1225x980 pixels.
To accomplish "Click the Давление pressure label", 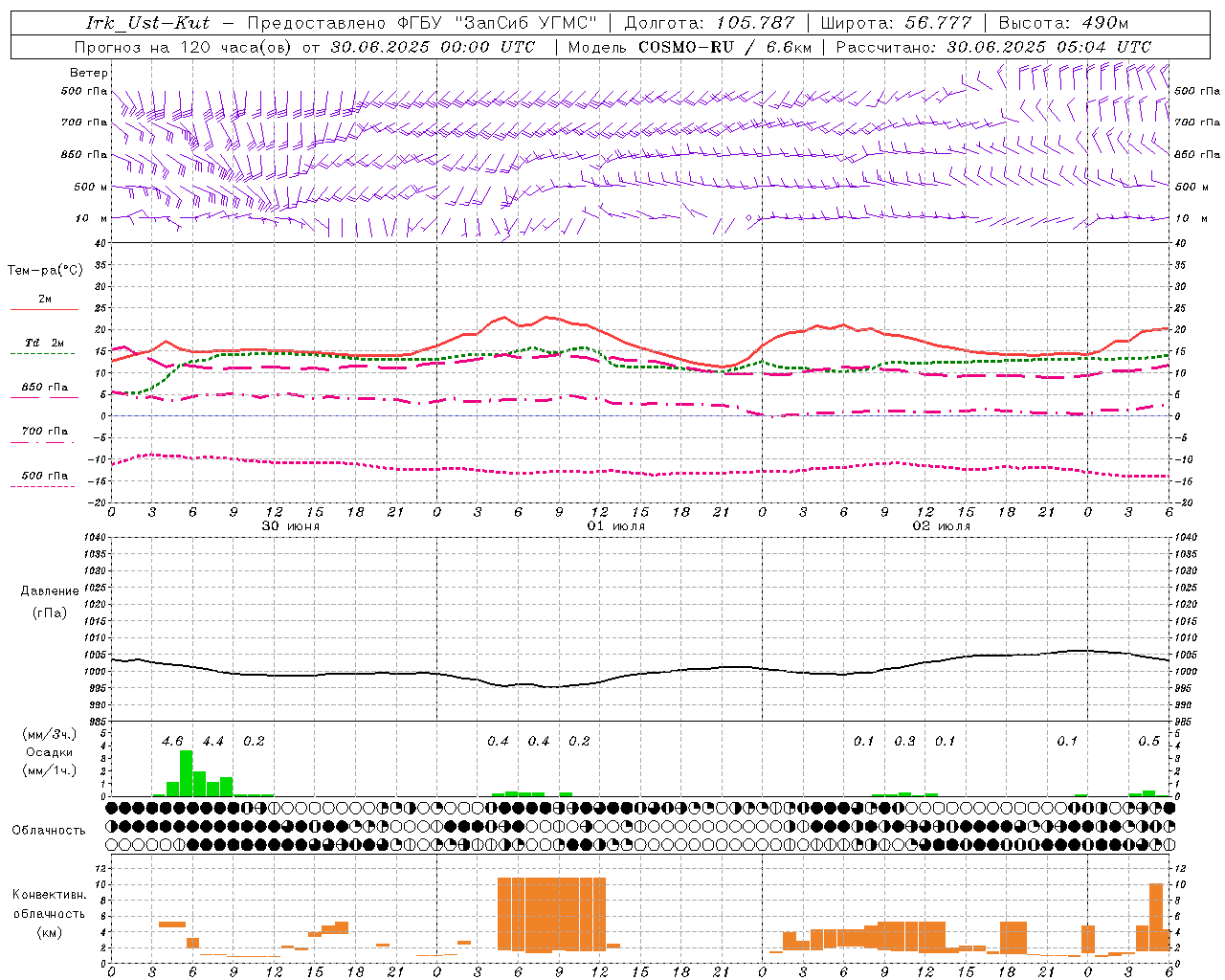I will tap(50, 591).
